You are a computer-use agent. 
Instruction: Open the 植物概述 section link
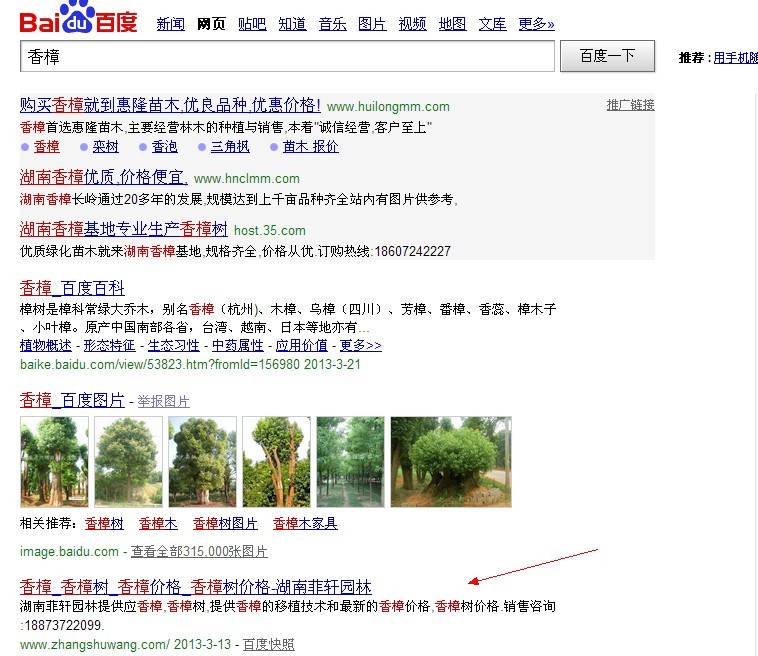tap(46, 345)
